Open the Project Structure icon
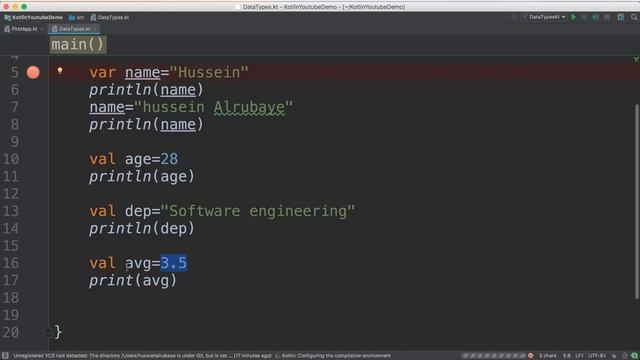Screen dimensions: 640x360 (x=621, y=17)
